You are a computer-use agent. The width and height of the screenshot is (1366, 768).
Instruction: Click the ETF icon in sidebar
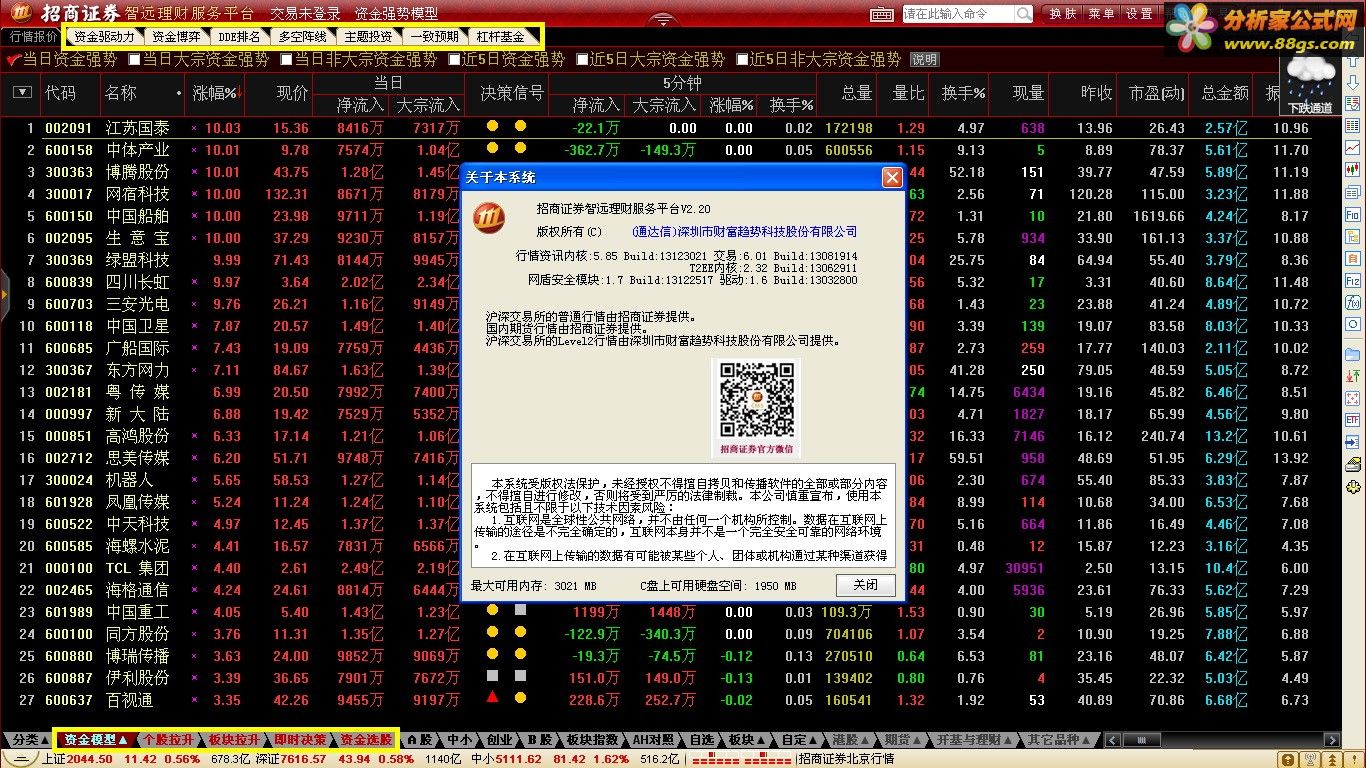coord(1353,420)
